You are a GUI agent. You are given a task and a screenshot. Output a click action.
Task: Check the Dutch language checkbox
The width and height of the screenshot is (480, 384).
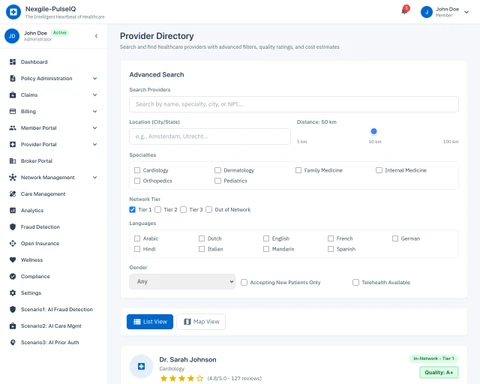tap(202, 239)
